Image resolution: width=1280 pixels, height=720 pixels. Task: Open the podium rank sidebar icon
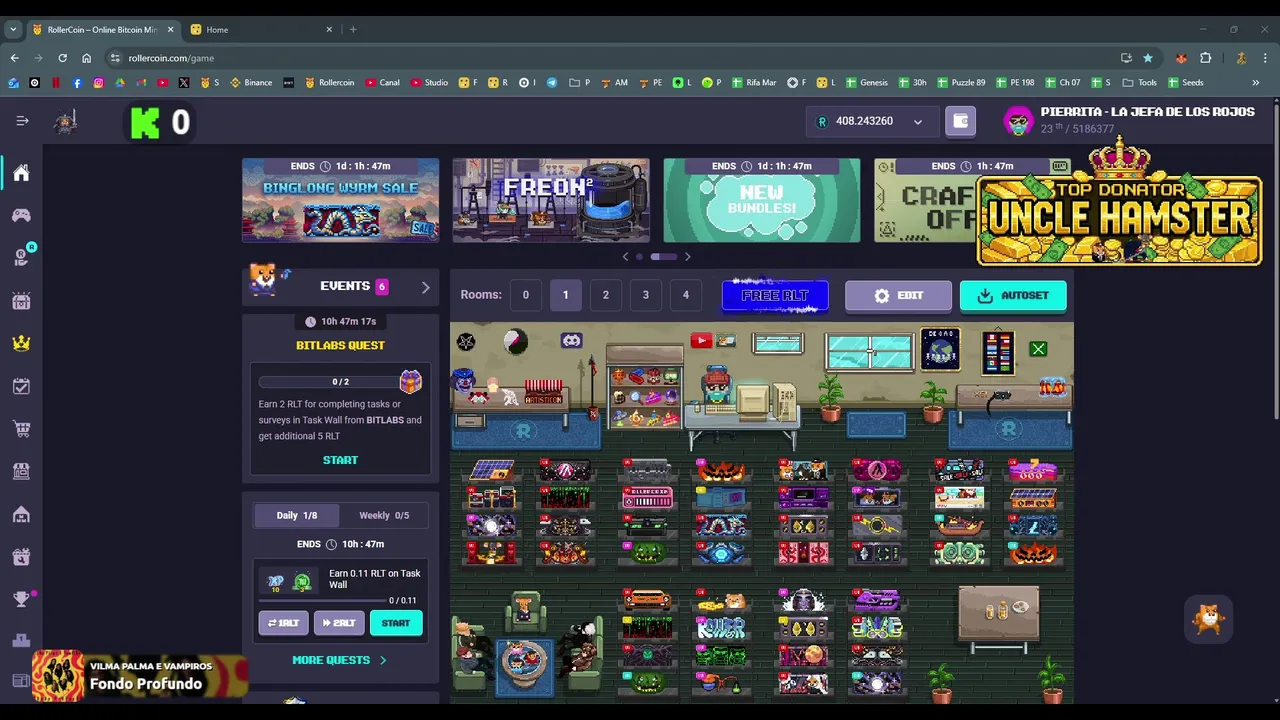21,641
